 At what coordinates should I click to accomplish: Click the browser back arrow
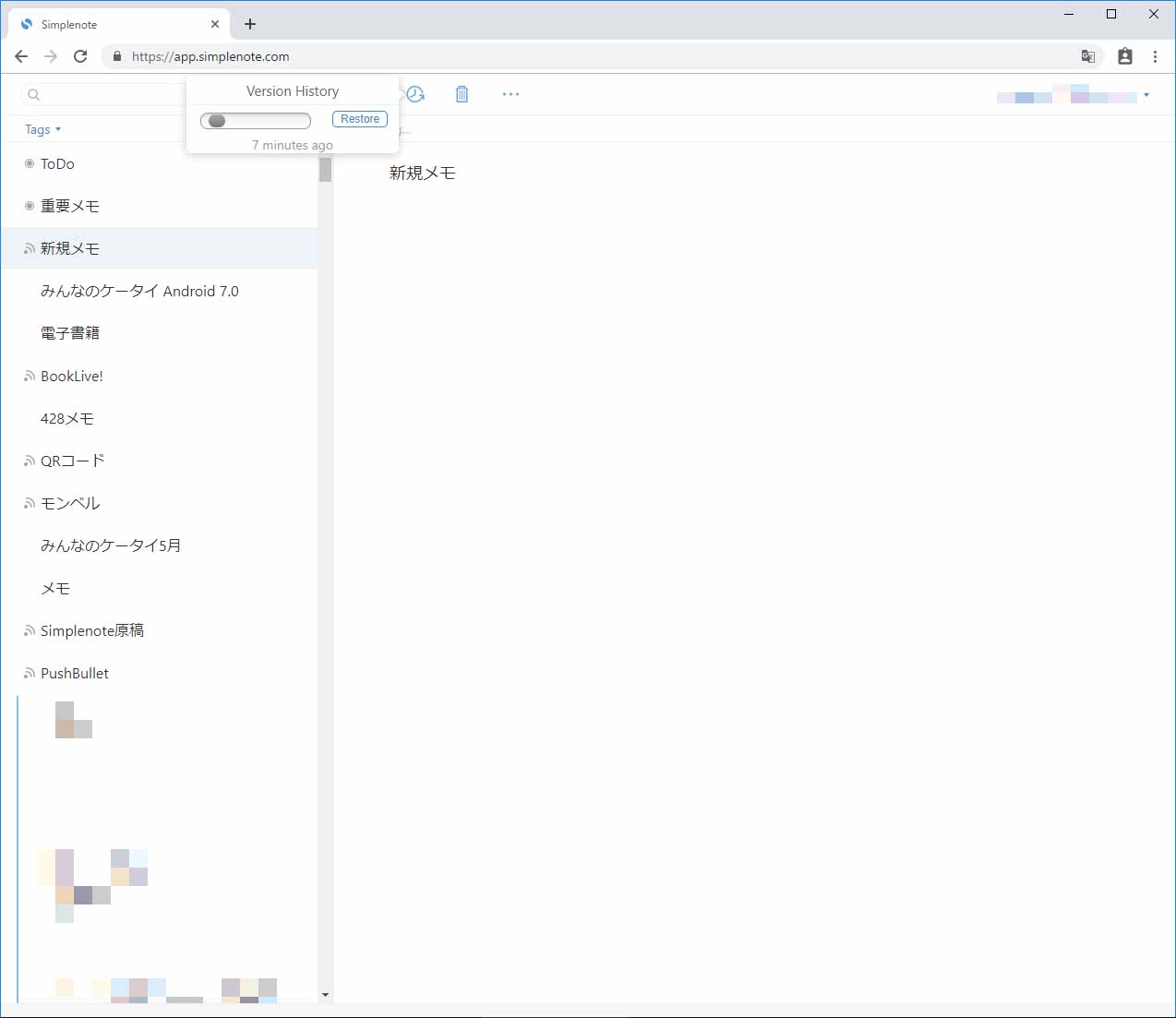(x=21, y=56)
